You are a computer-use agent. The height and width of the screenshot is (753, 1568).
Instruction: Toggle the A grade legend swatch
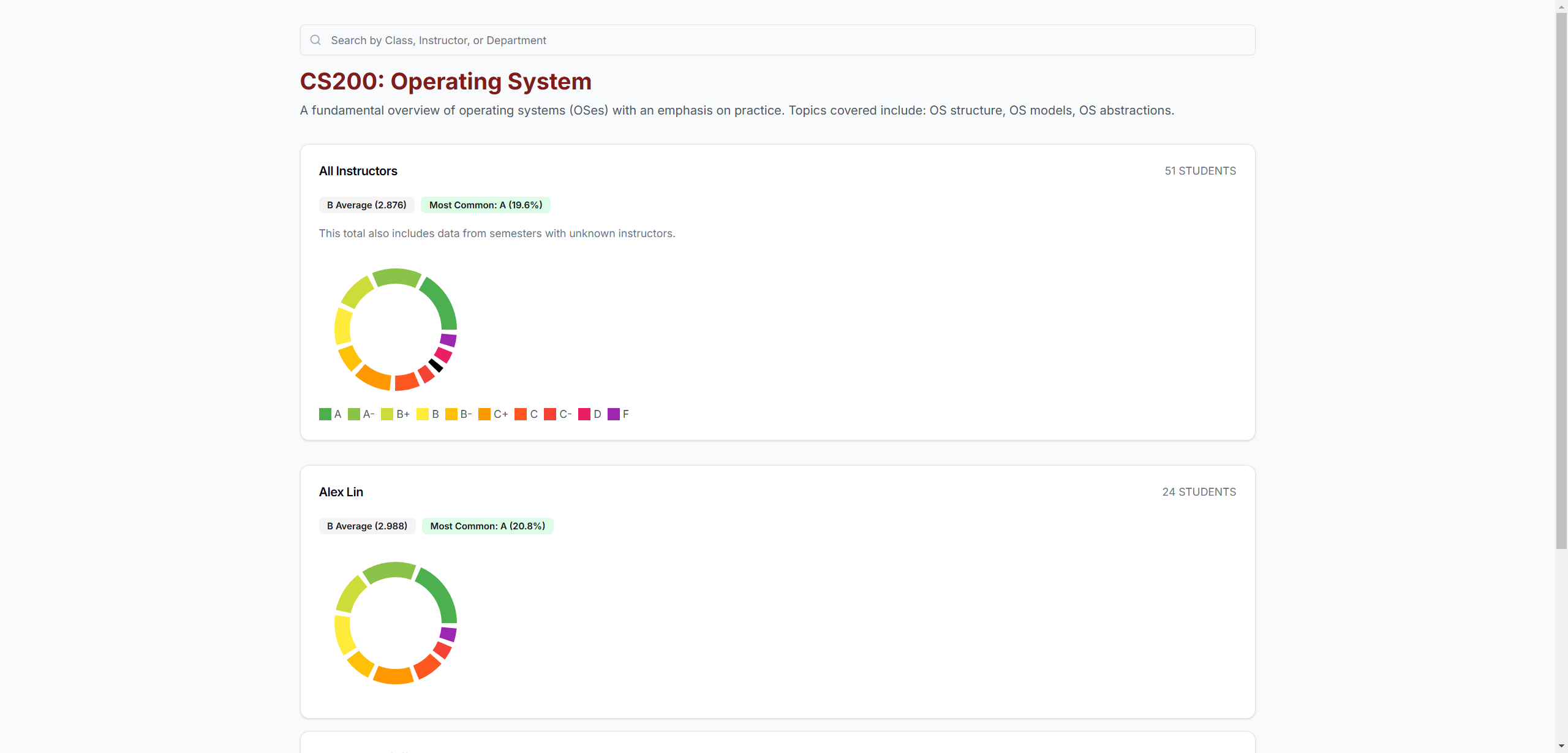pyautogui.click(x=325, y=414)
